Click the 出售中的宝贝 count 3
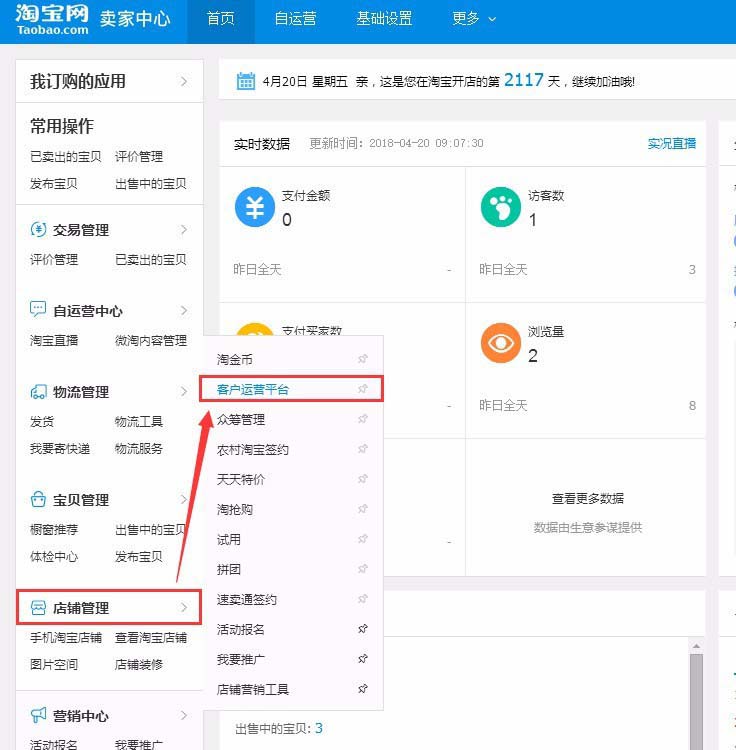The image size is (736, 750). tap(319, 728)
